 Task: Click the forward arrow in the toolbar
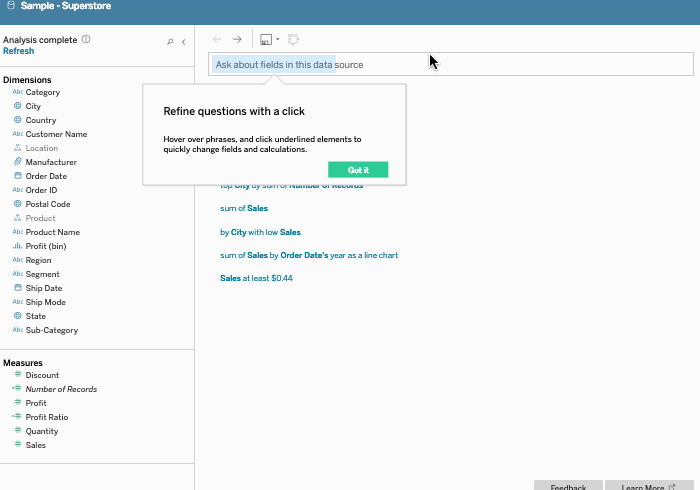237,39
